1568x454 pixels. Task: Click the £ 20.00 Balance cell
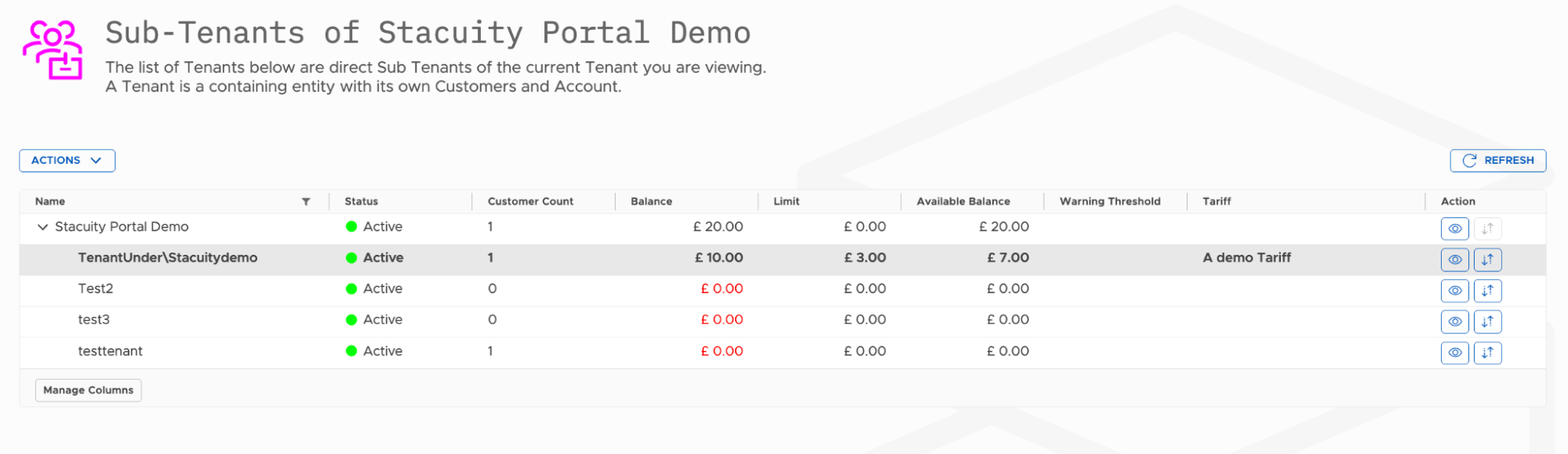tap(718, 227)
